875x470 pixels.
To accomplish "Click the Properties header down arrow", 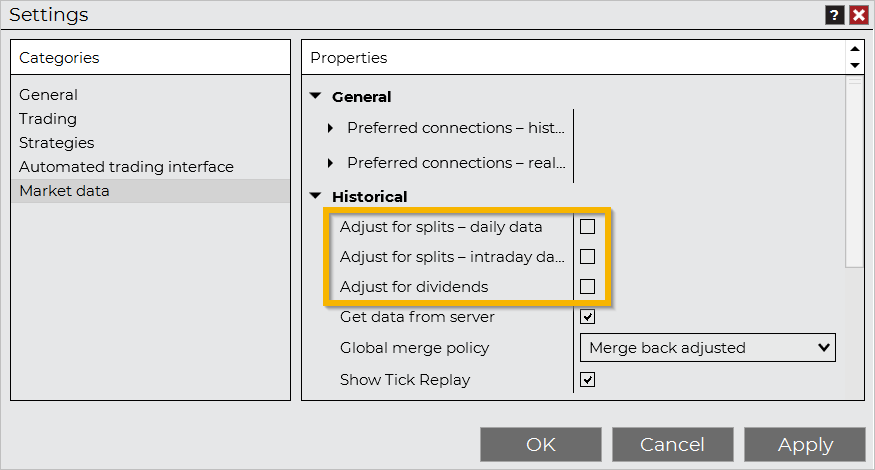I will pos(855,65).
